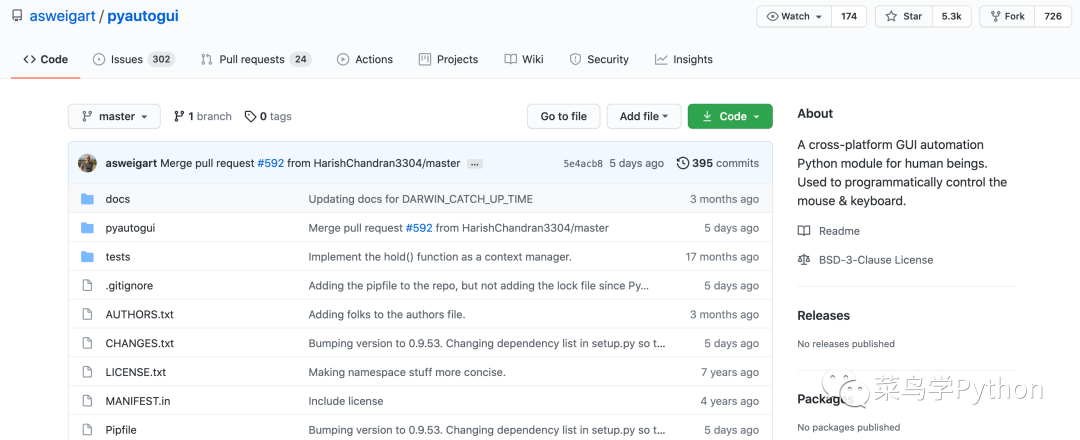
Task: Open the master branch dropdown
Action: point(114,116)
